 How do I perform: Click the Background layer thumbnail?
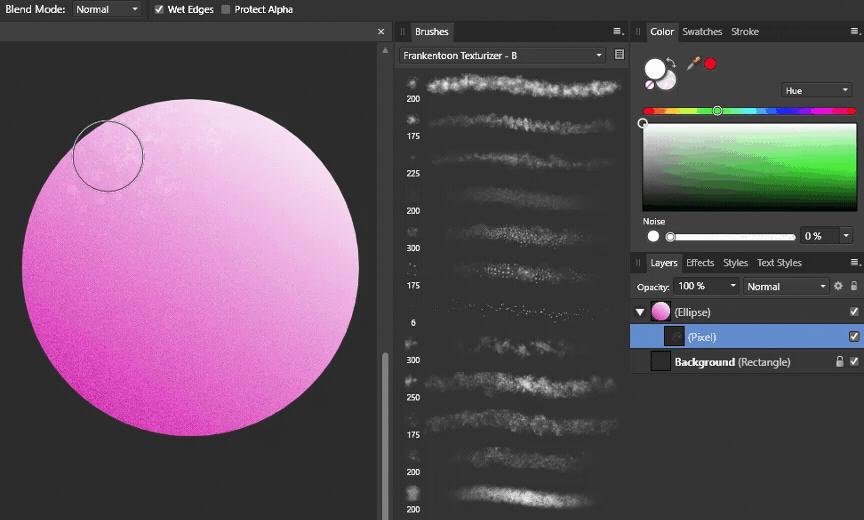tap(661, 361)
